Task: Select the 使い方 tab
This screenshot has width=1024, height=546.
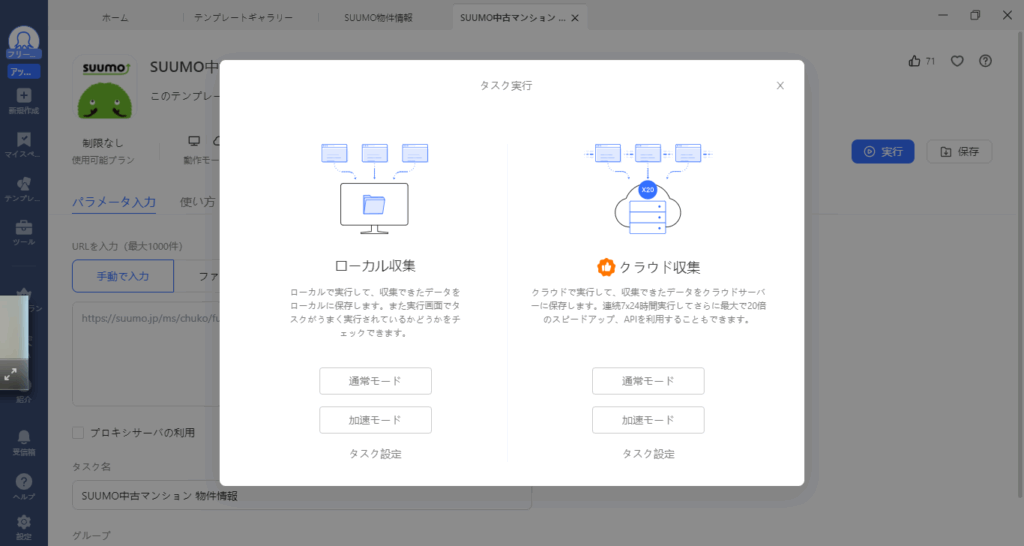Action: [197, 202]
